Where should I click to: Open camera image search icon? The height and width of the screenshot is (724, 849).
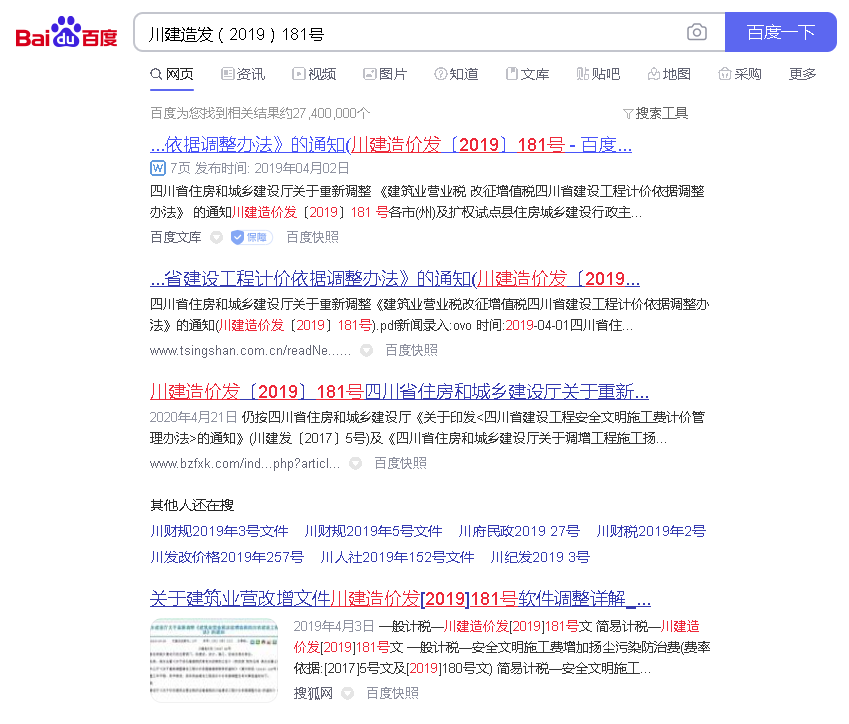(x=697, y=32)
